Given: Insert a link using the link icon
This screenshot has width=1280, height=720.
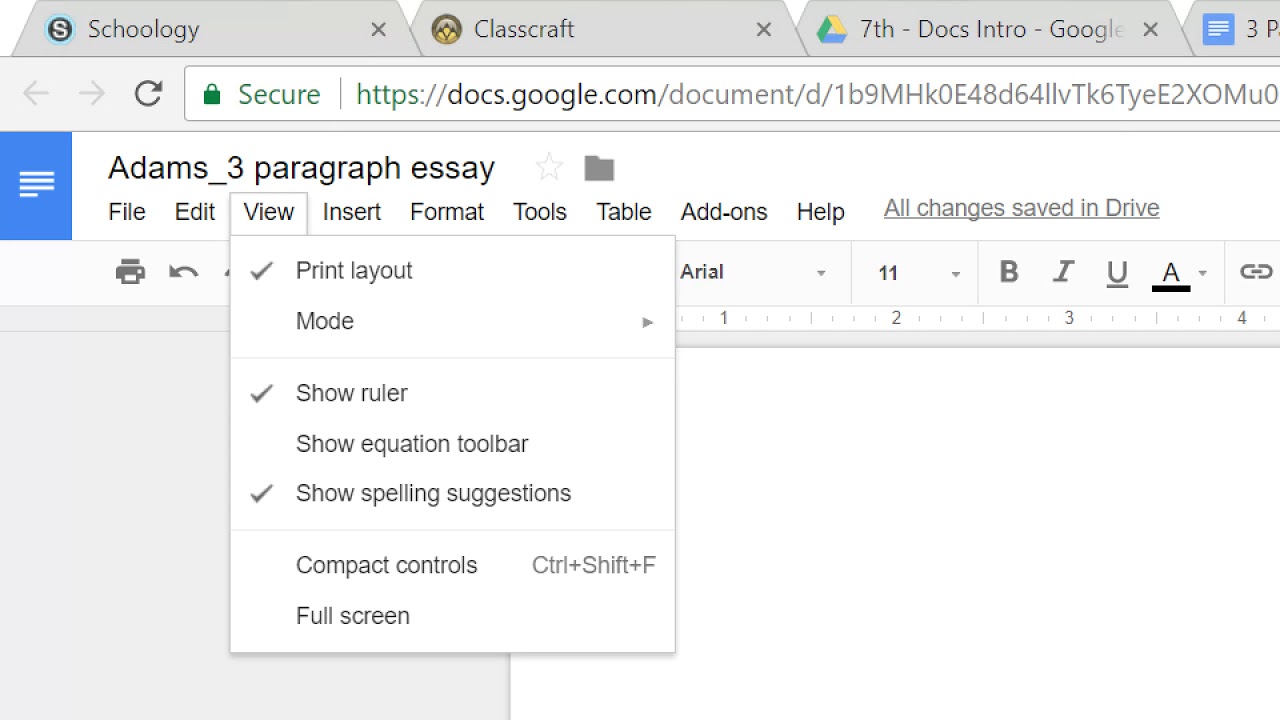Looking at the screenshot, I should pyautogui.click(x=1256, y=271).
